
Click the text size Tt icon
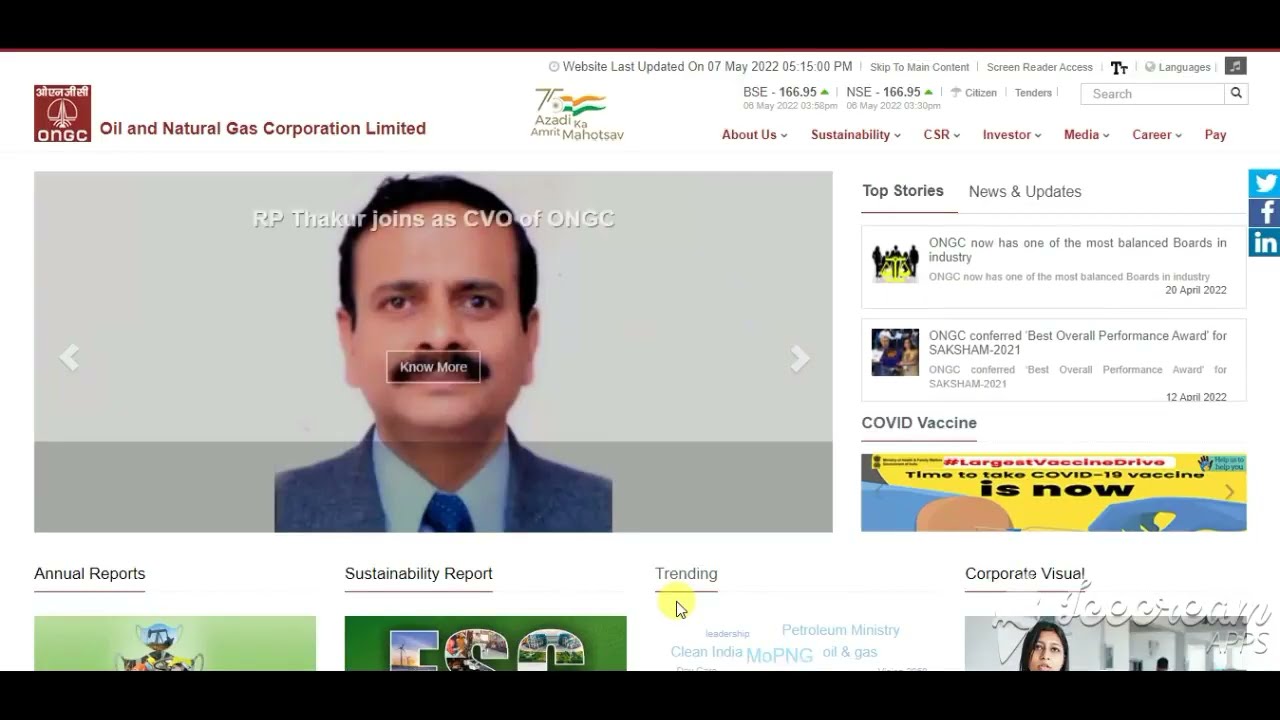[x=1119, y=67]
